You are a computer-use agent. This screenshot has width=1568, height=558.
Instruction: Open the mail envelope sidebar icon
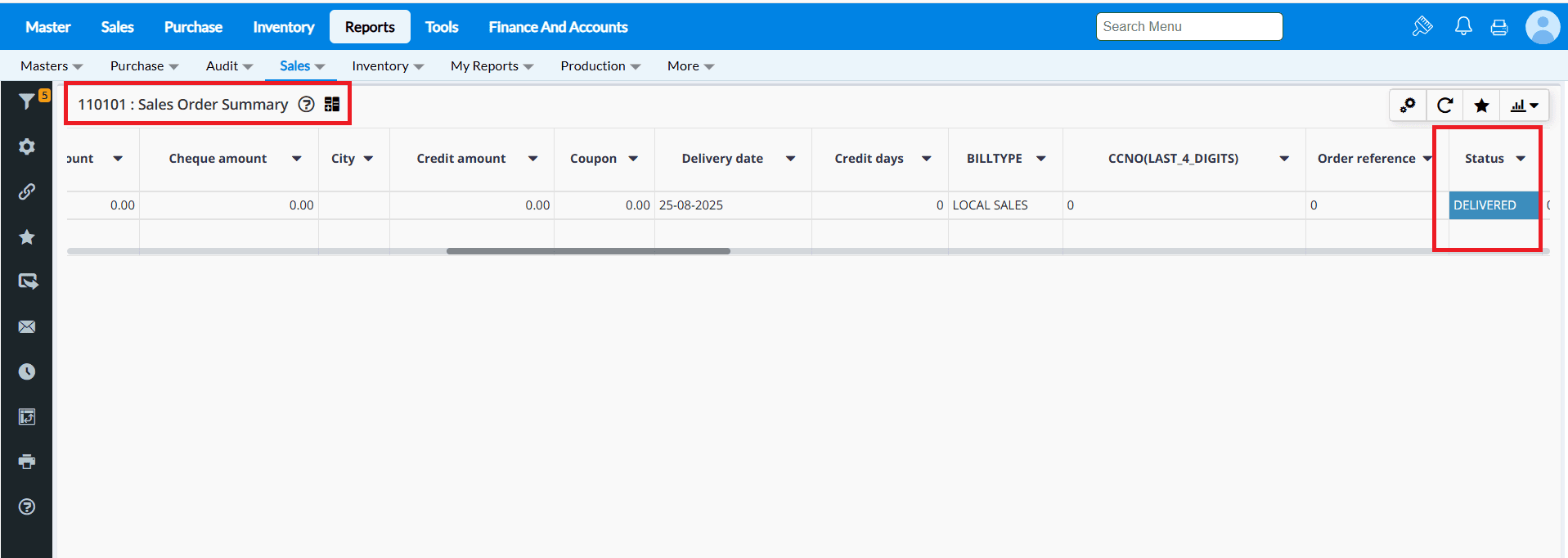27,326
